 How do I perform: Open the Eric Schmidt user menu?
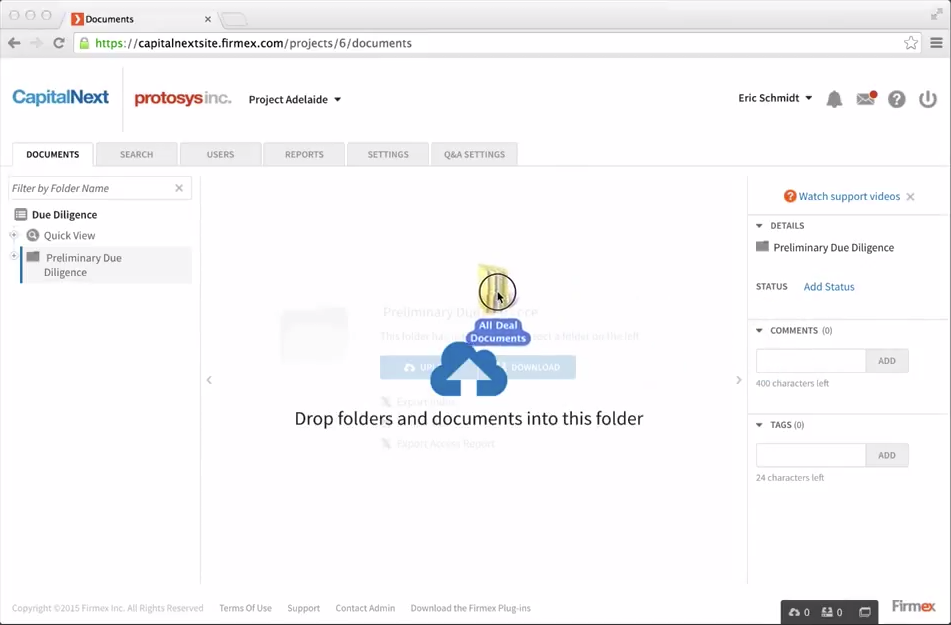coord(775,98)
